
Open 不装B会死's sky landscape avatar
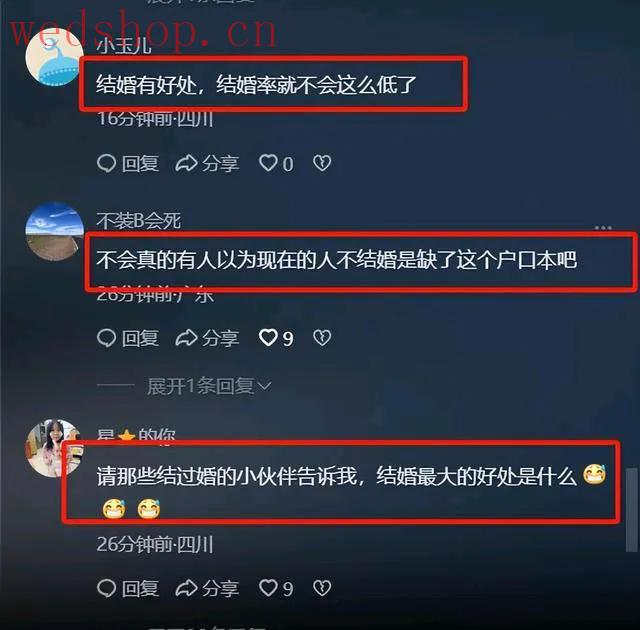pos(54,231)
